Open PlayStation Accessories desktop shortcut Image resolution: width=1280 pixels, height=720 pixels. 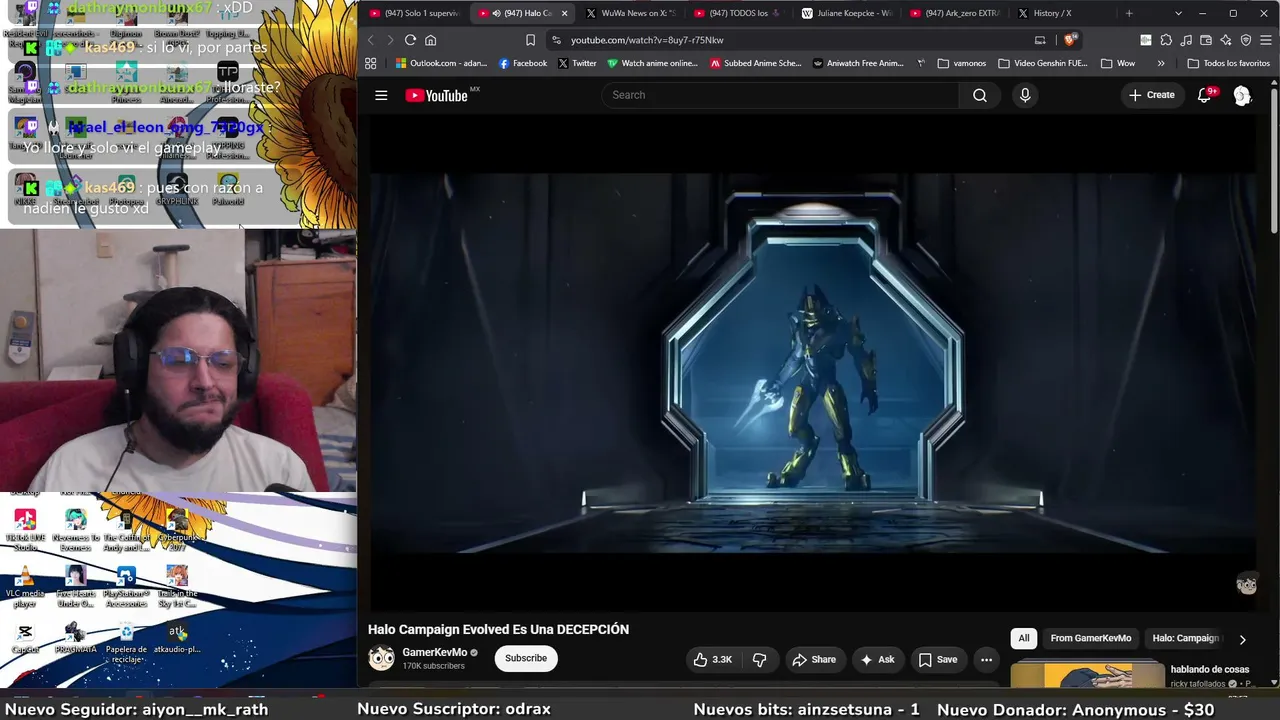pos(126,585)
